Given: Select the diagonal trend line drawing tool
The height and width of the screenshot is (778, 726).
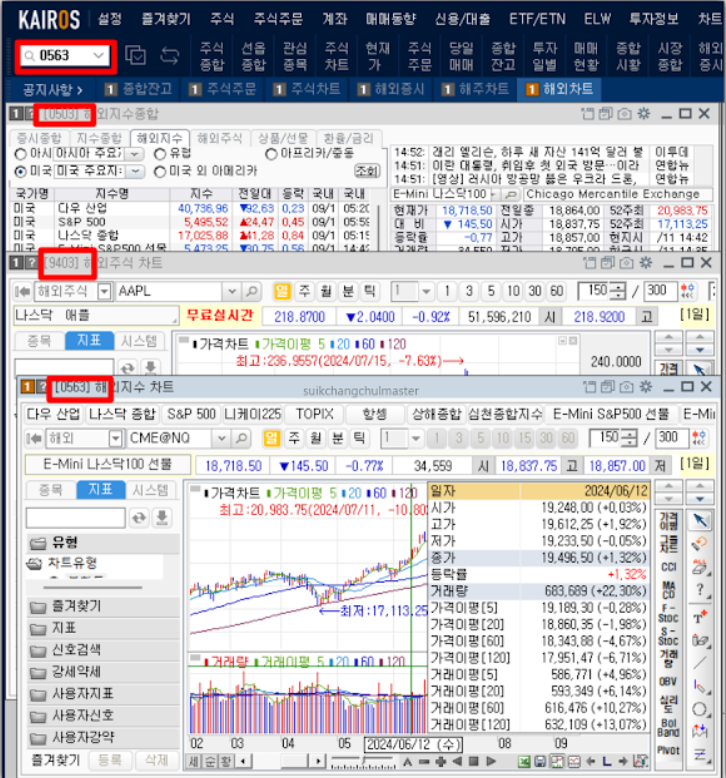Looking at the screenshot, I should point(699,663).
